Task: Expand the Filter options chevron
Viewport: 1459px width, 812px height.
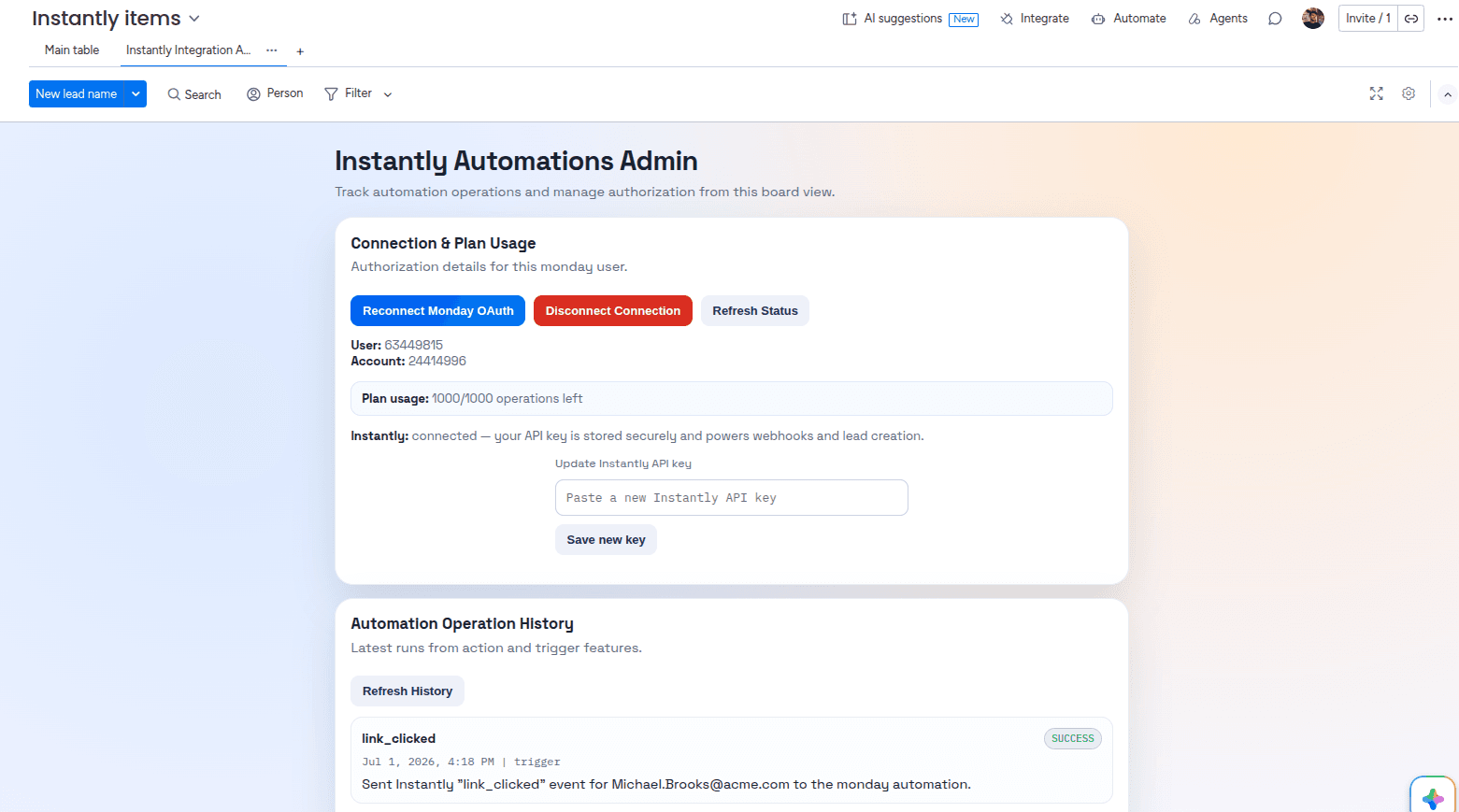Action: tap(388, 94)
